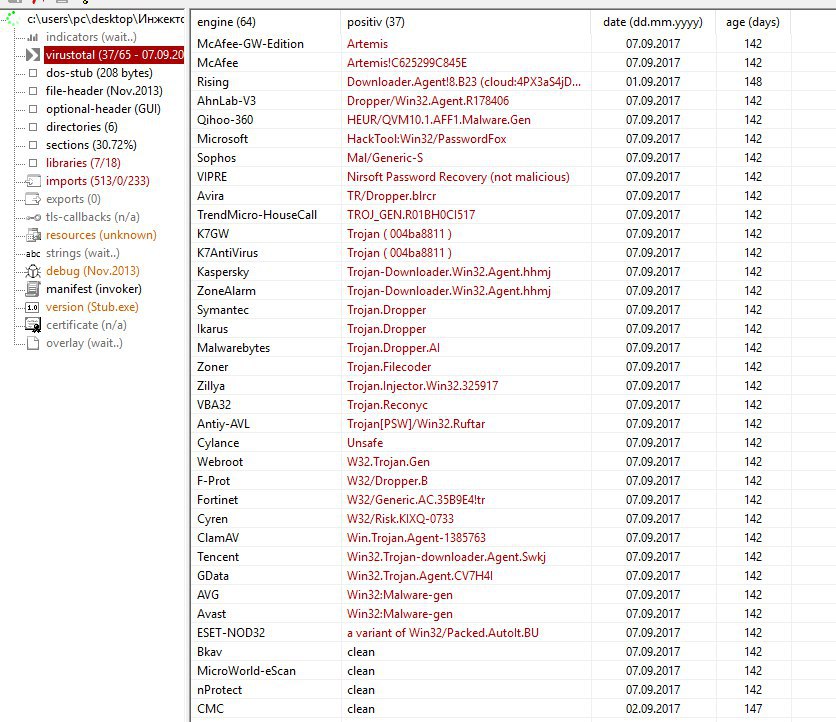Click Nirsoft Password Recovery (not malicious) result
Viewport: 836px width, 722px height.
458,177
